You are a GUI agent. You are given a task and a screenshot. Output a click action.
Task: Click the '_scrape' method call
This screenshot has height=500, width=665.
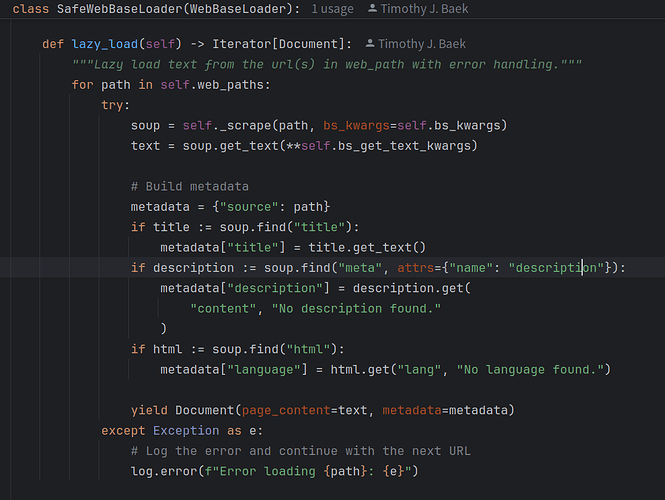245,126
